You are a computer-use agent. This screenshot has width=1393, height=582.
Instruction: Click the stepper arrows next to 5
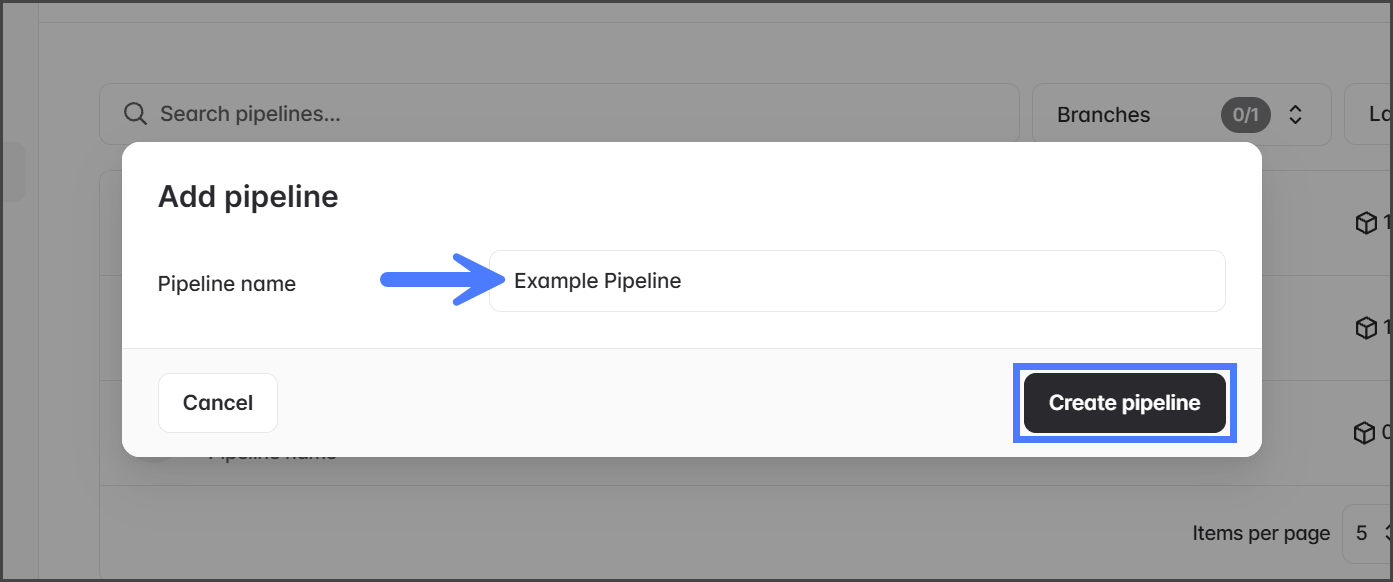click(1388, 533)
